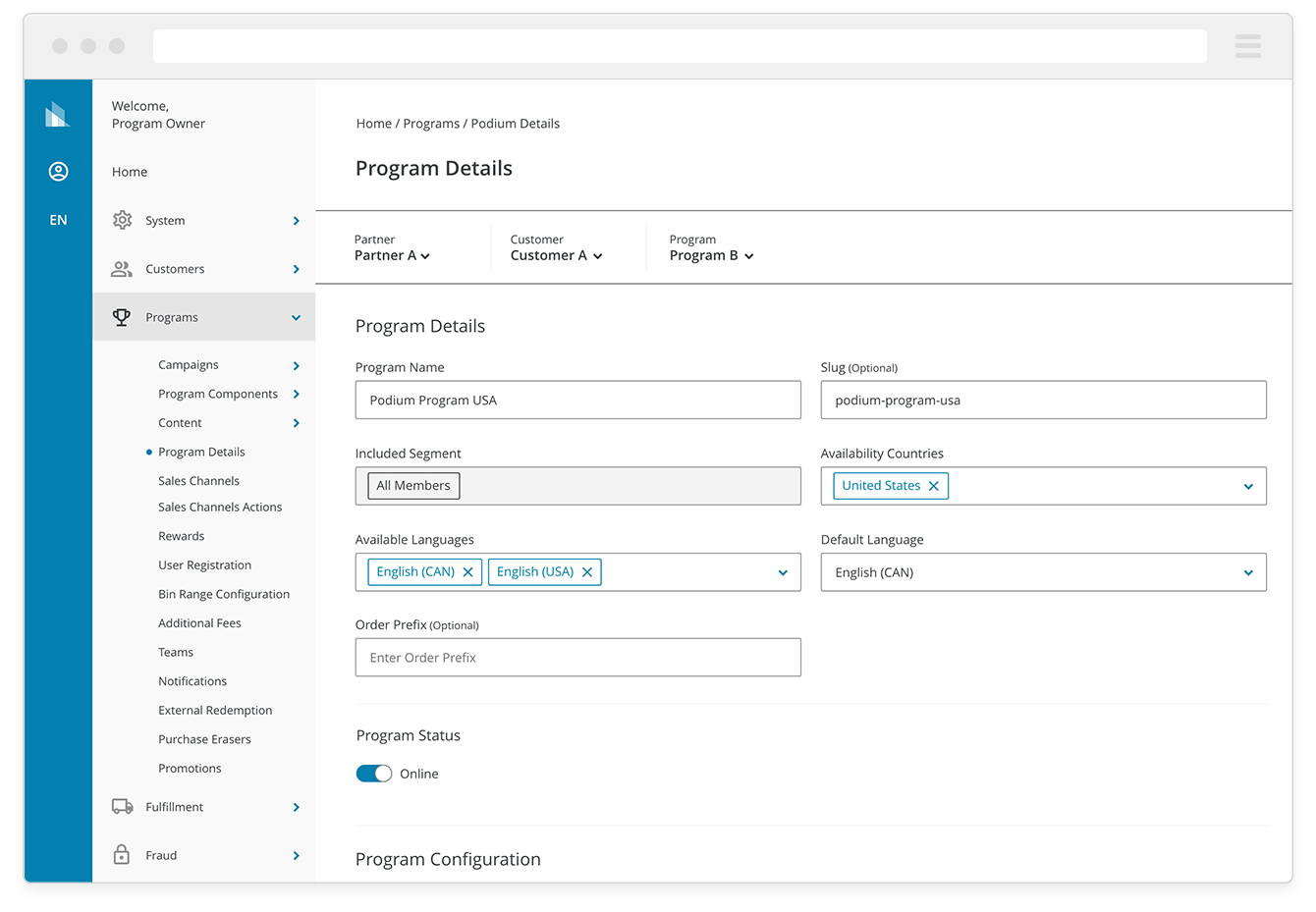Click the Podium Details breadcrumb
The width and height of the screenshot is (1316, 912).
(516, 124)
